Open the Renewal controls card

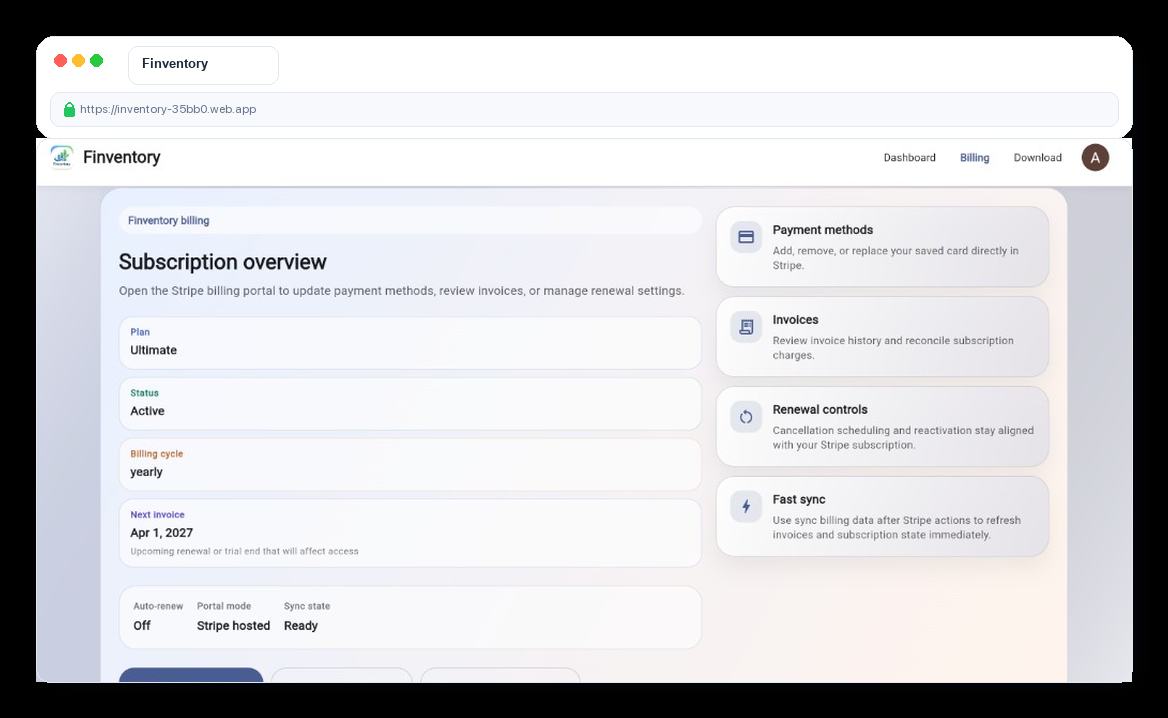pos(882,426)
